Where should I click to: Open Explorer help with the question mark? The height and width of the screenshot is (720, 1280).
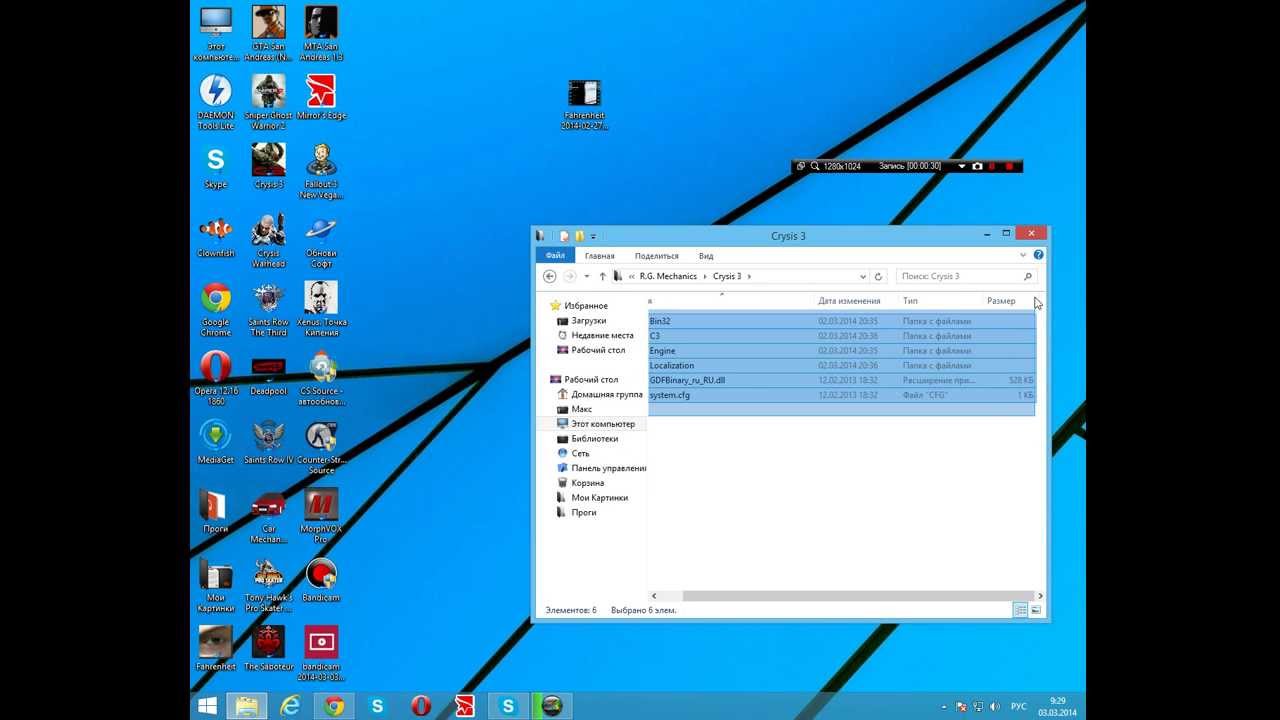click(x=1038, y=255)
